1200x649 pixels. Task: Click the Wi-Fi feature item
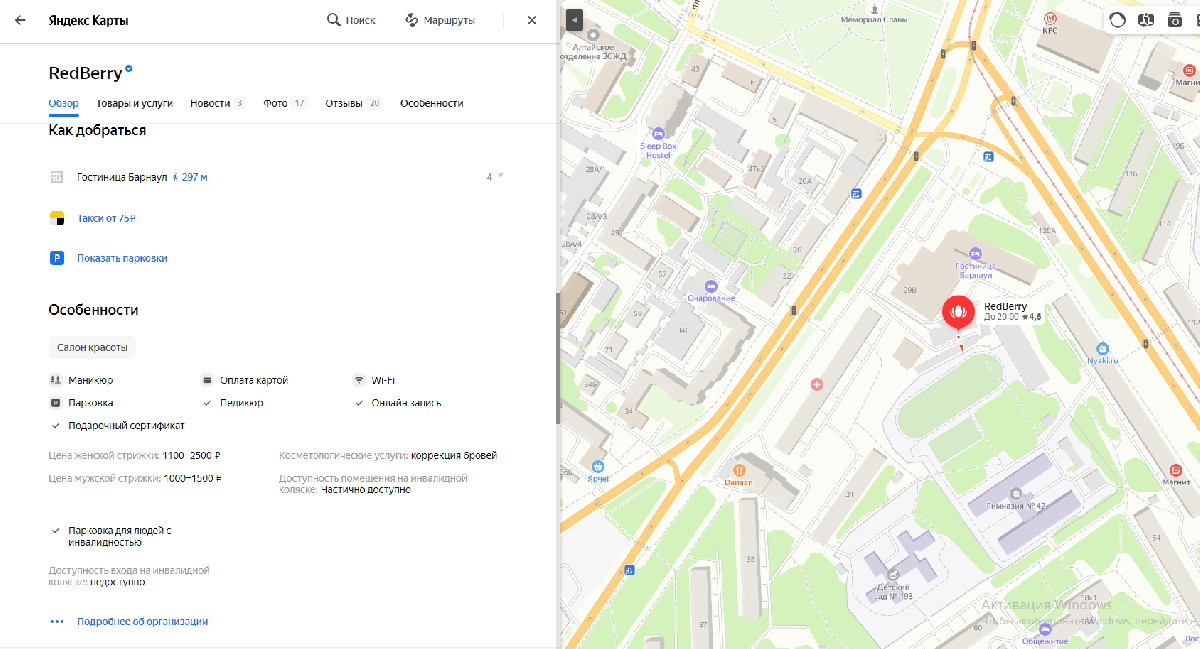coord(375,380)
